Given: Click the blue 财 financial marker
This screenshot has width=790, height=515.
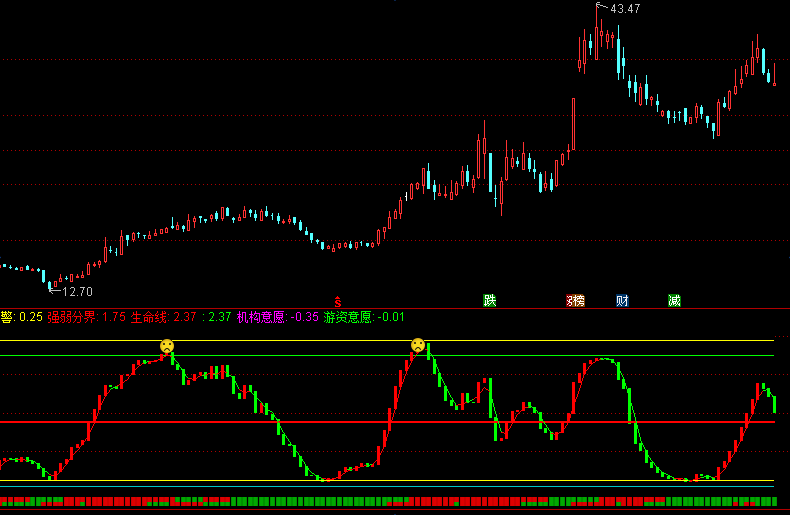Looking at the screenshot, I should (622, 301).
